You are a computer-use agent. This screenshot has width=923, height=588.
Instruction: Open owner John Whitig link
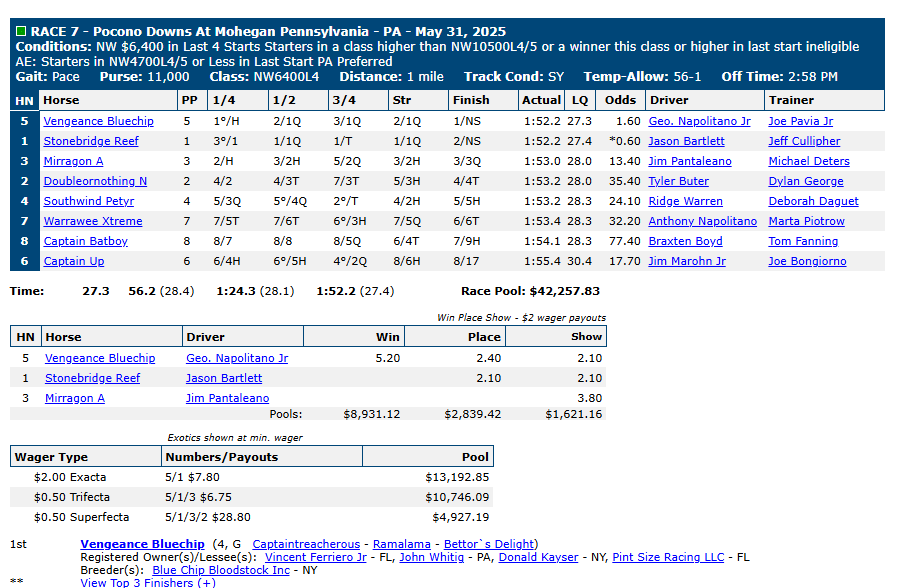431,557
